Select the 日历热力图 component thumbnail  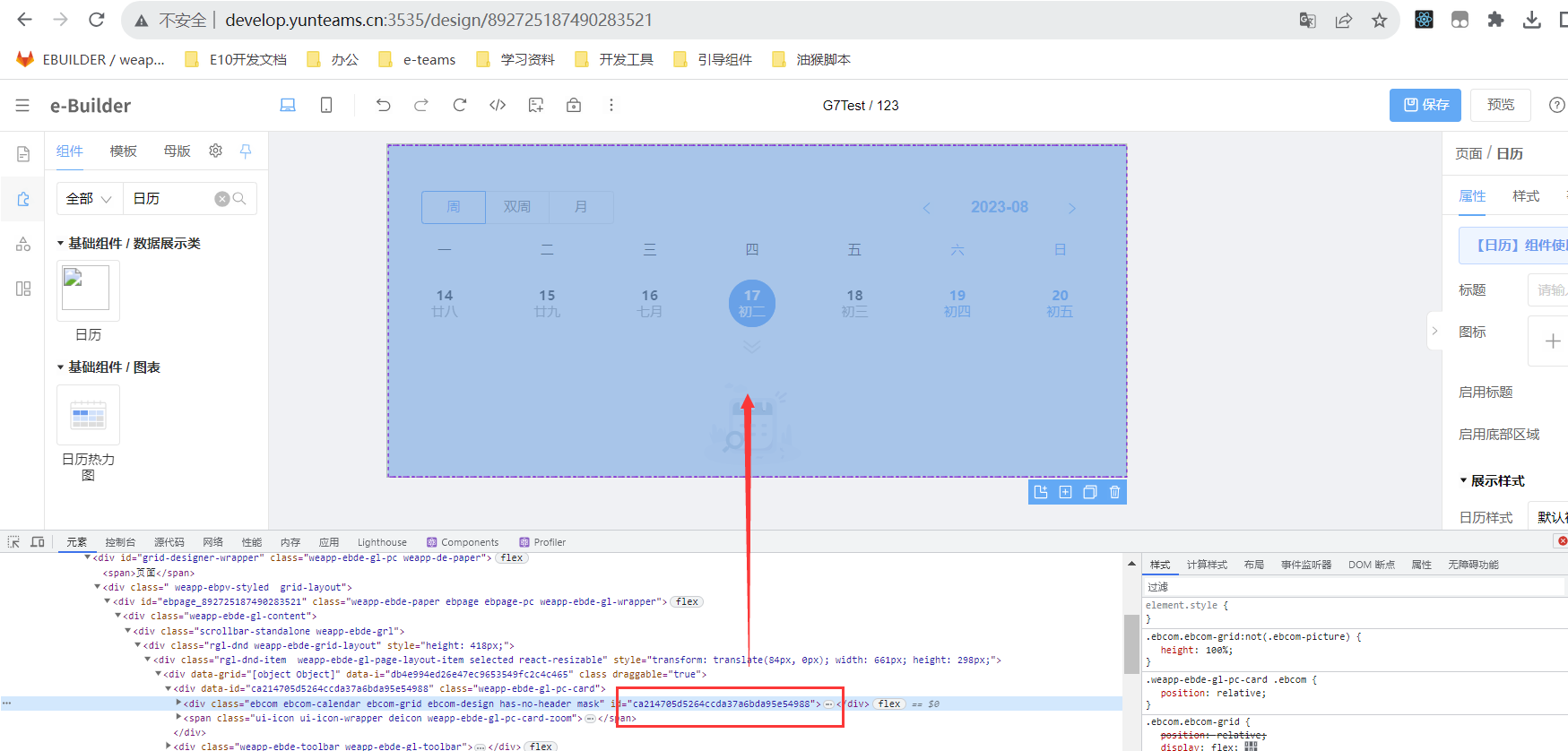point(88,415)
